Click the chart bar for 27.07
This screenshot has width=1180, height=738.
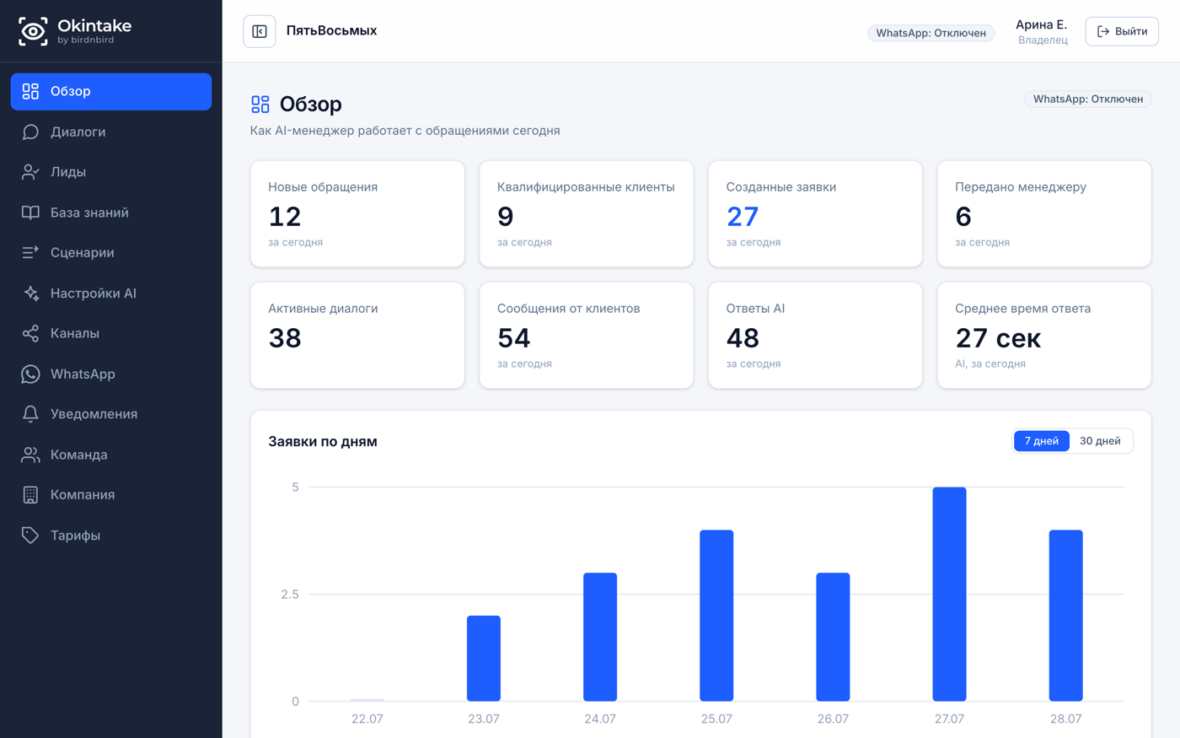click(x=950, y=594)
